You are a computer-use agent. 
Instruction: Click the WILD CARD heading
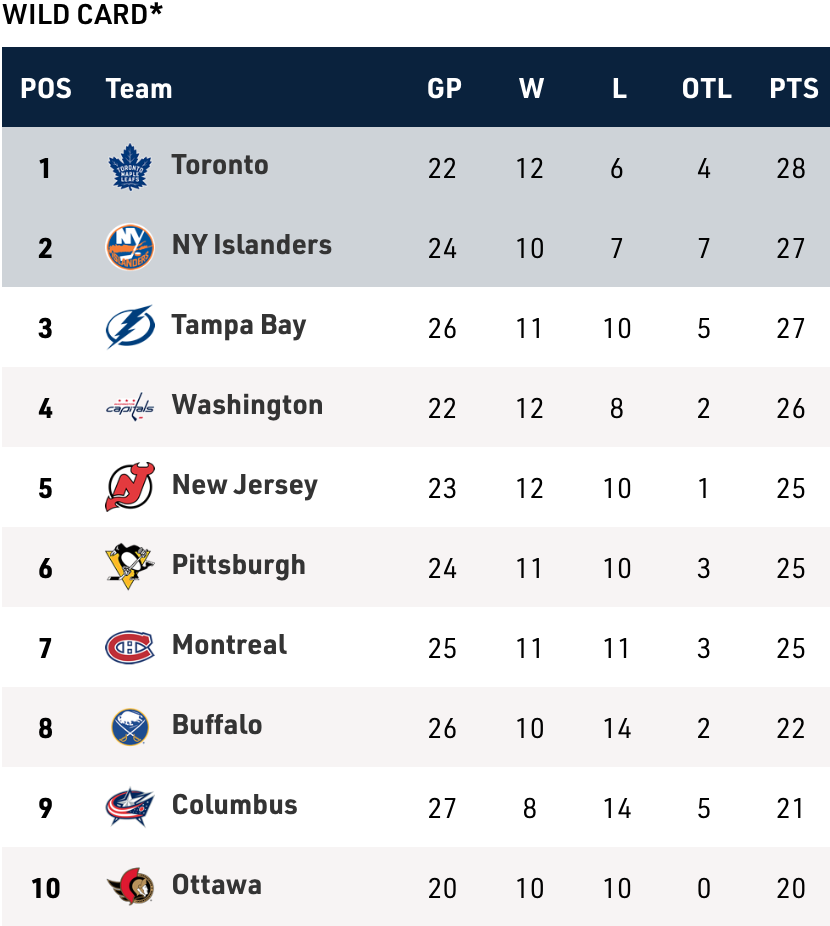pyautogui.click(x=82, y=14)
